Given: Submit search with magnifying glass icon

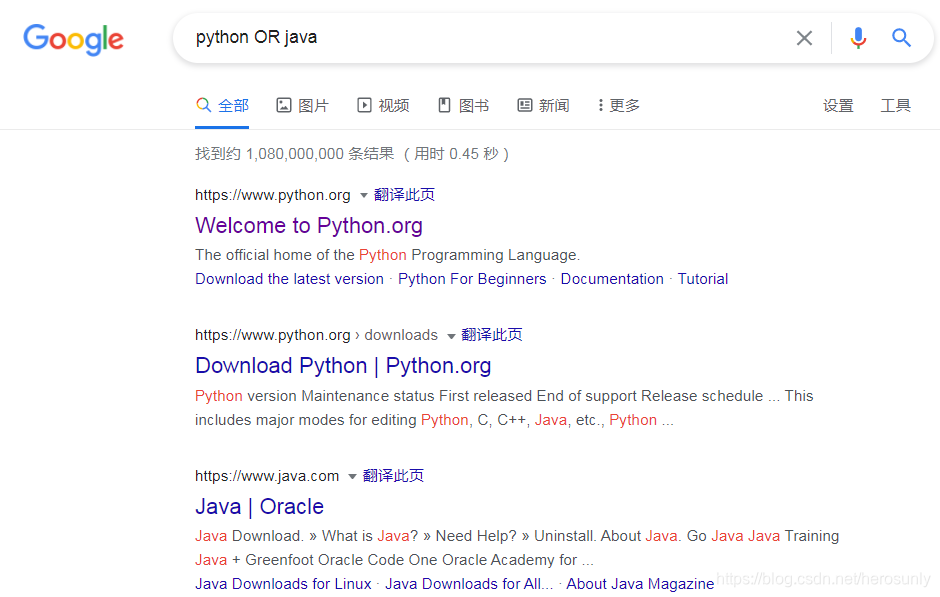Looking at the screenshot, I should [901, 38].
